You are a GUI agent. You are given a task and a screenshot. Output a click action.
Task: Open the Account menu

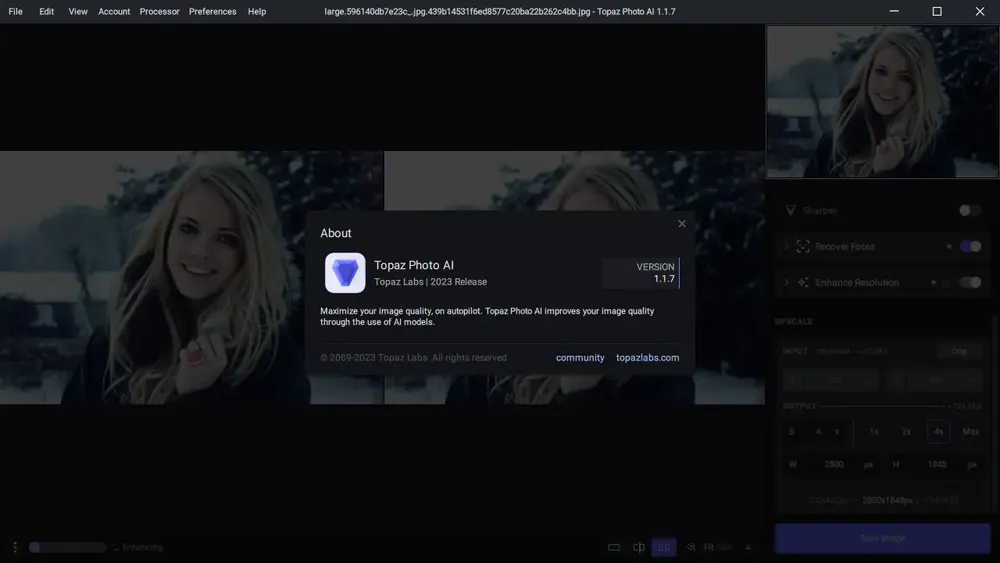pos(114,11)
